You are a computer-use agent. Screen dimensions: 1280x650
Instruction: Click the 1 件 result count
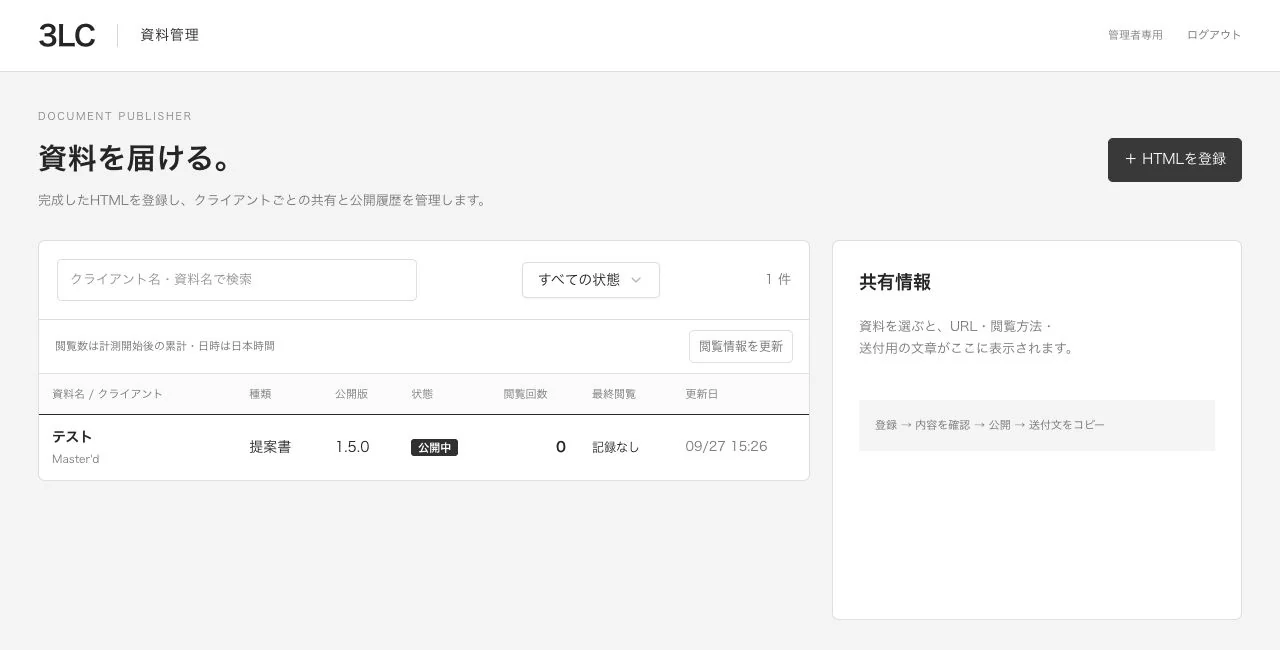pos(778,280)
